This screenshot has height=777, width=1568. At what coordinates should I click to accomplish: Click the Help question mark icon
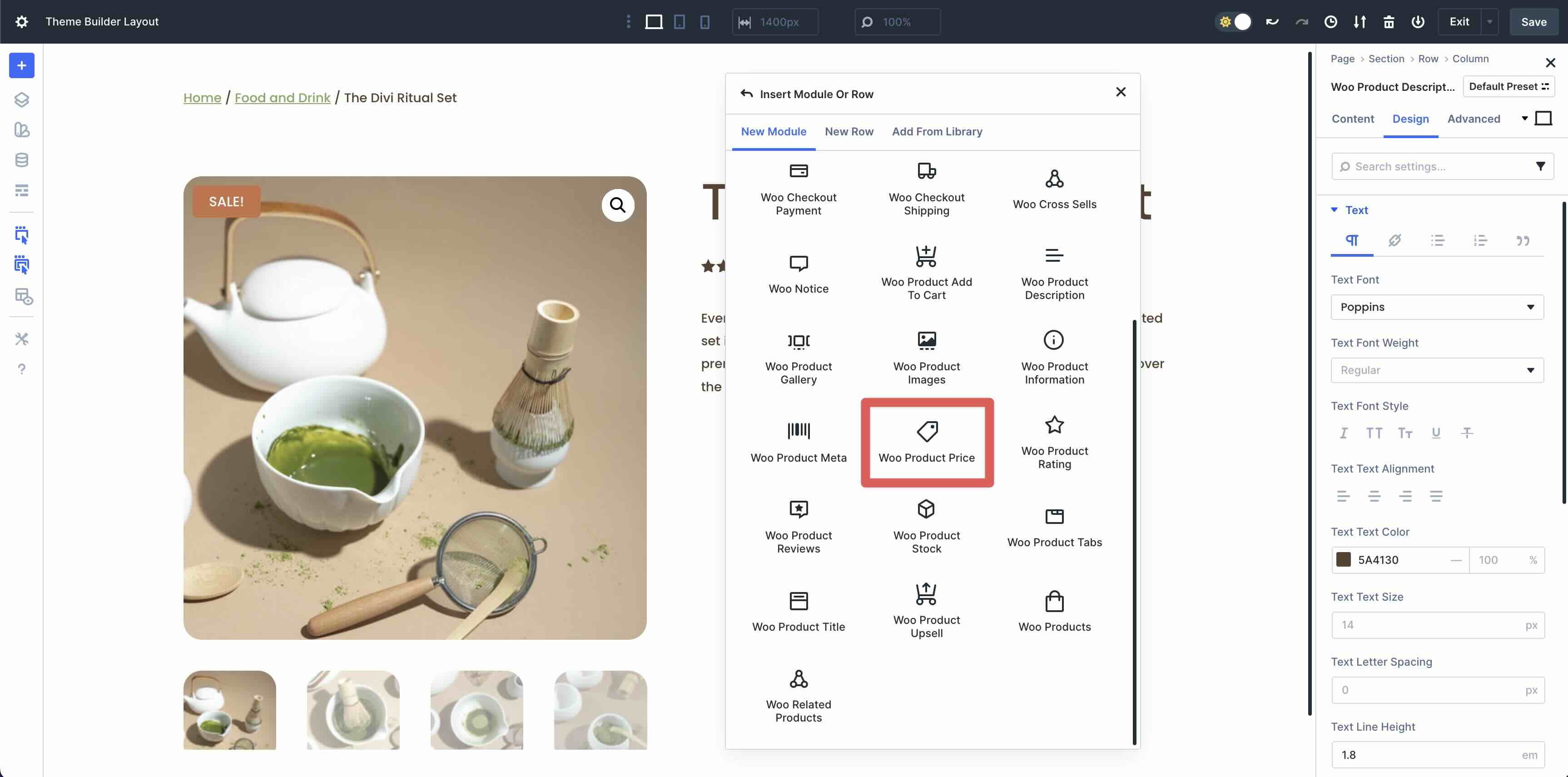click(22, 369)
